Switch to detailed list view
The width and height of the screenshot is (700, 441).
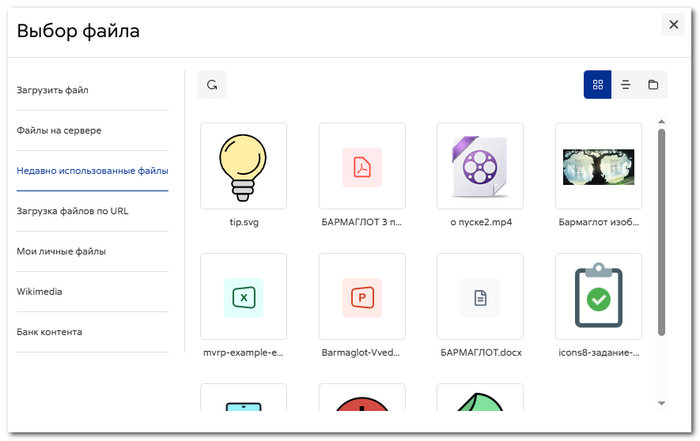[x=625, y=84]
